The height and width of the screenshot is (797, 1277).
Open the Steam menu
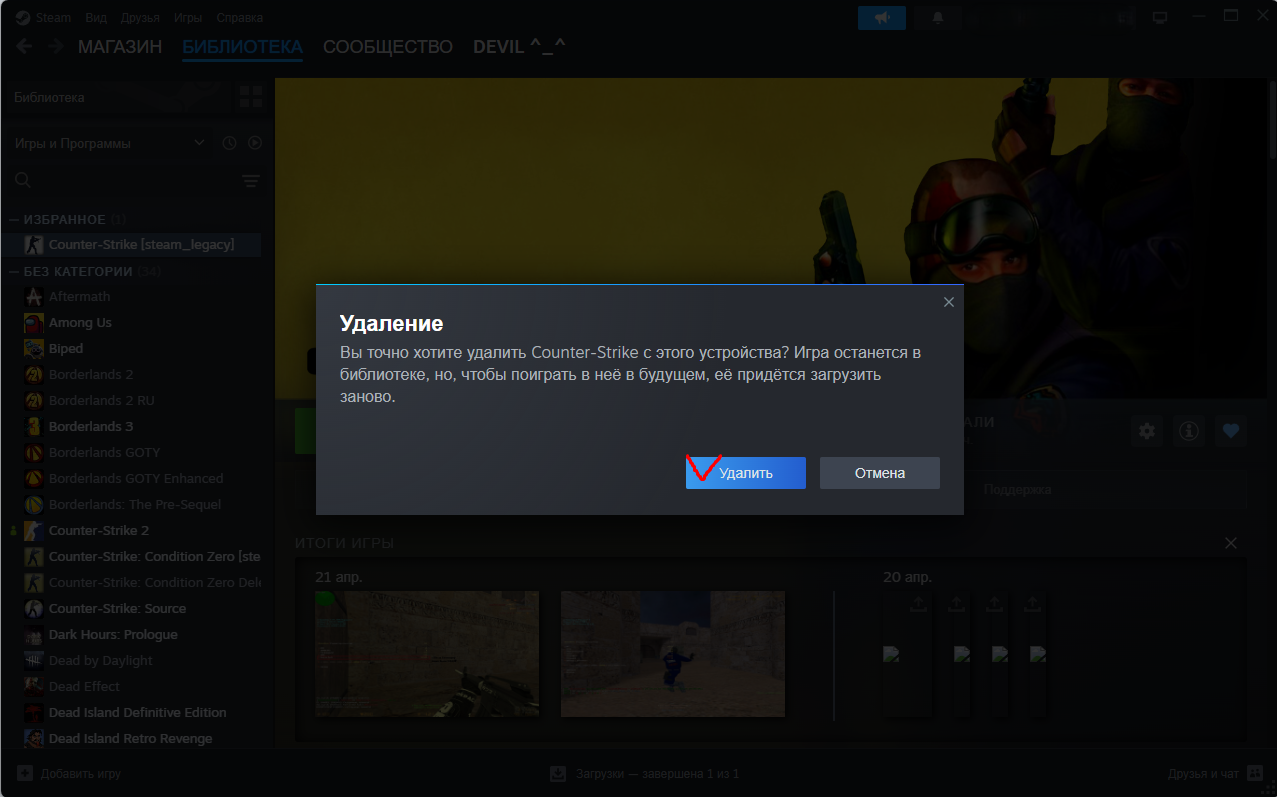point(44,18)
